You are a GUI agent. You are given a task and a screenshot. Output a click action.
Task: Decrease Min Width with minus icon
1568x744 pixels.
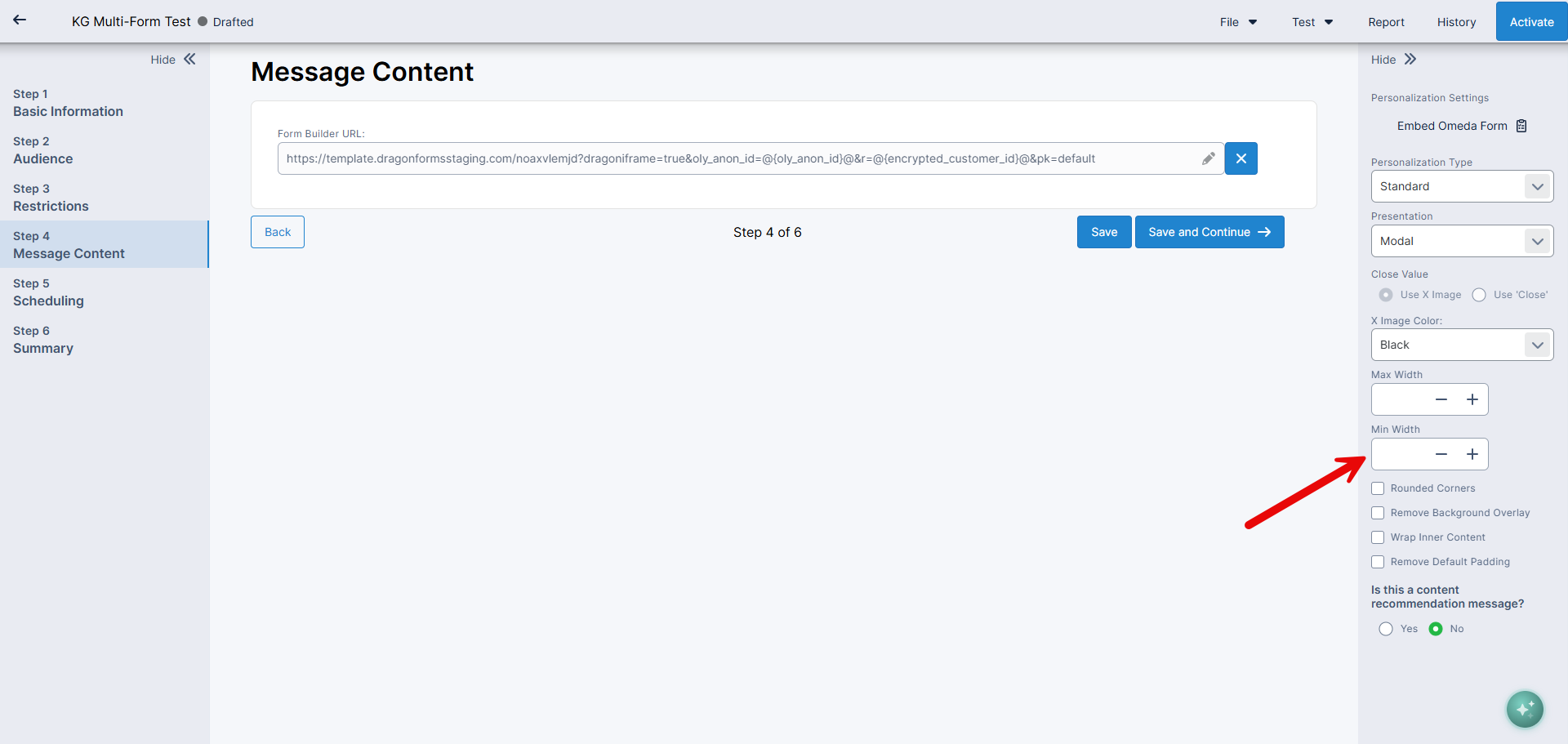(1441, 454)
